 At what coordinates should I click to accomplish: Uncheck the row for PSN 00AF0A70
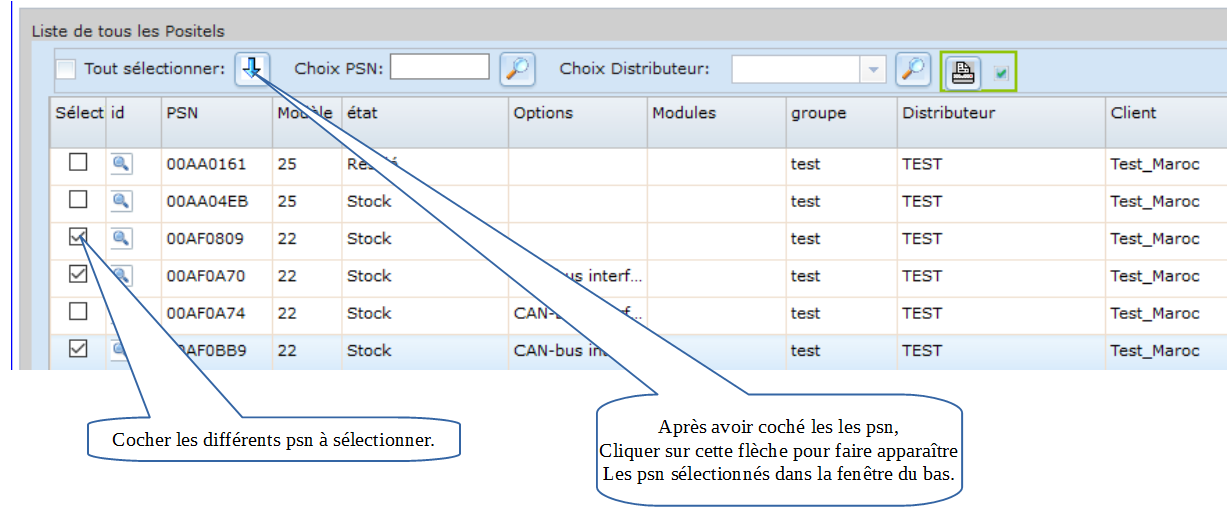tap(78, 275)
